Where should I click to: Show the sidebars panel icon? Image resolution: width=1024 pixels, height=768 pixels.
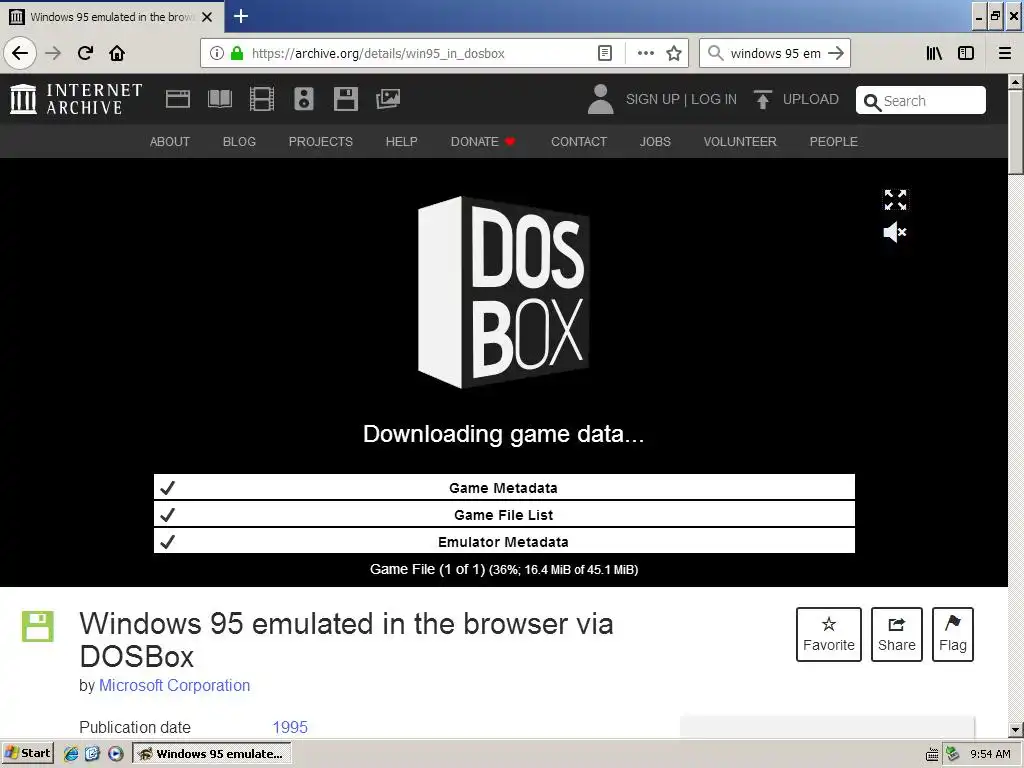click(x=966, y=53)
